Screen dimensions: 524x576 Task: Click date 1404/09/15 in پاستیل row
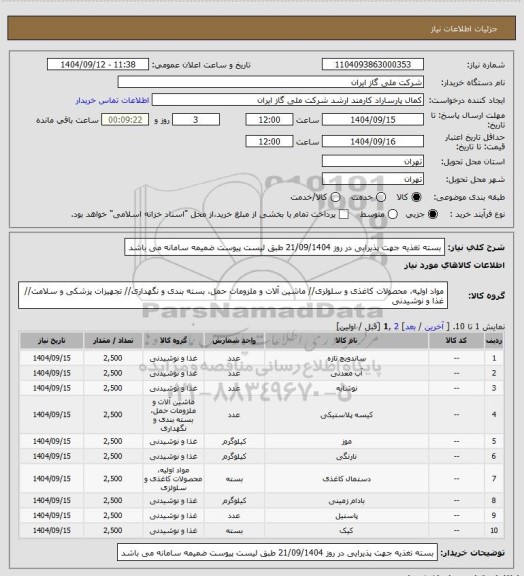[51, 516]
